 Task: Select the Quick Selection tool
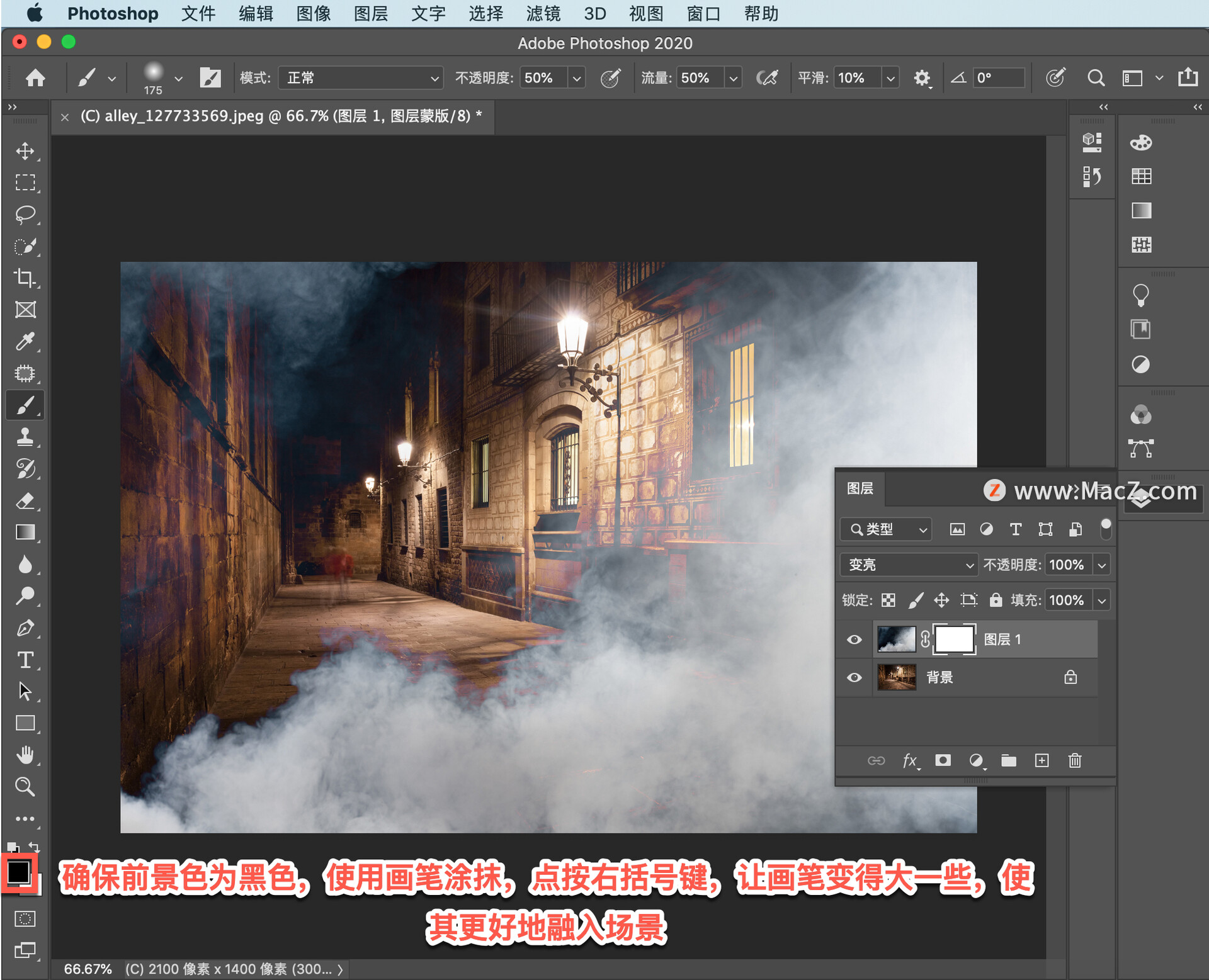click(x=25, y=246)
